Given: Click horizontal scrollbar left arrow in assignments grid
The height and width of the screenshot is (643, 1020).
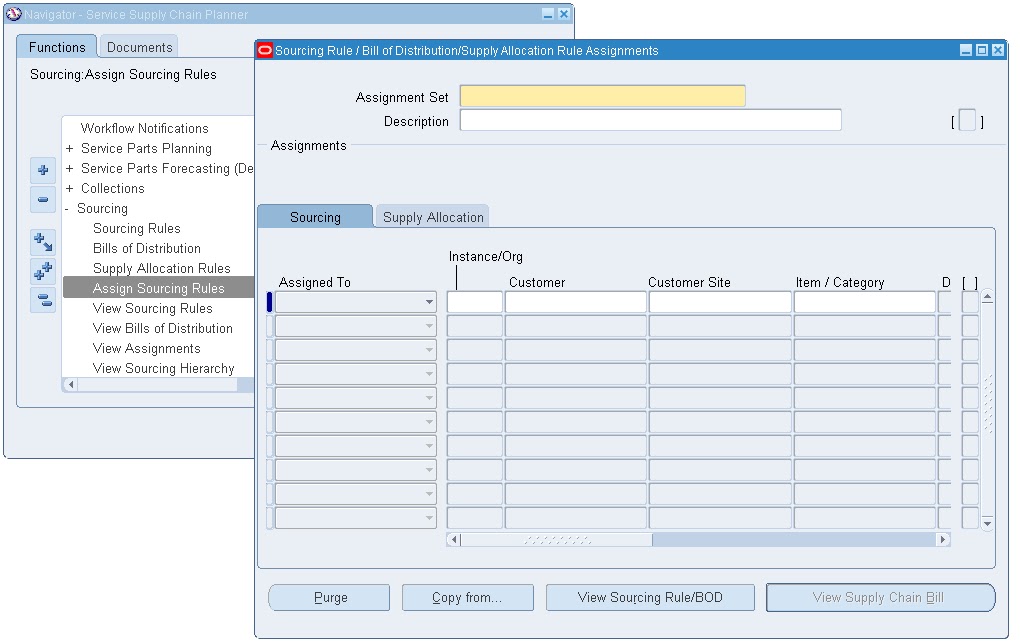Looking at the screenshot, I should pyautogui.click(x=454, y=540).
